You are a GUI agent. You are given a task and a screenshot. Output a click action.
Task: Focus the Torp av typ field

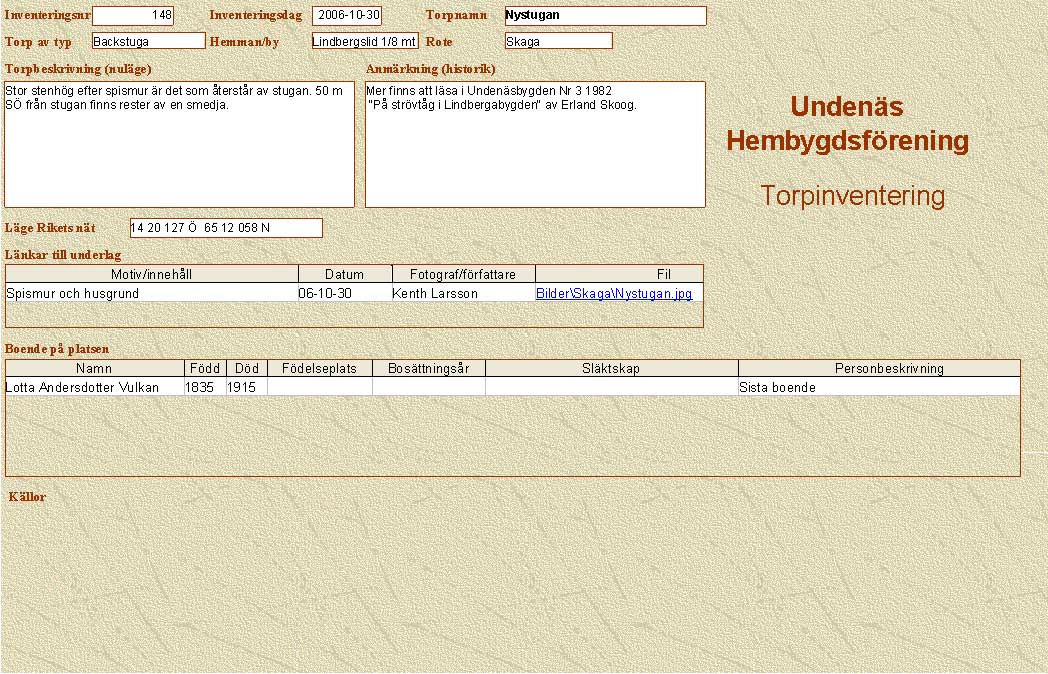(148, 41)
